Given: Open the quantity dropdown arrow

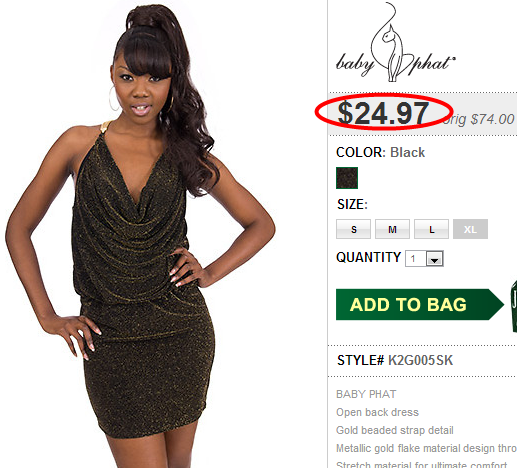Looking at the screenshot, I should click(434, 259).
